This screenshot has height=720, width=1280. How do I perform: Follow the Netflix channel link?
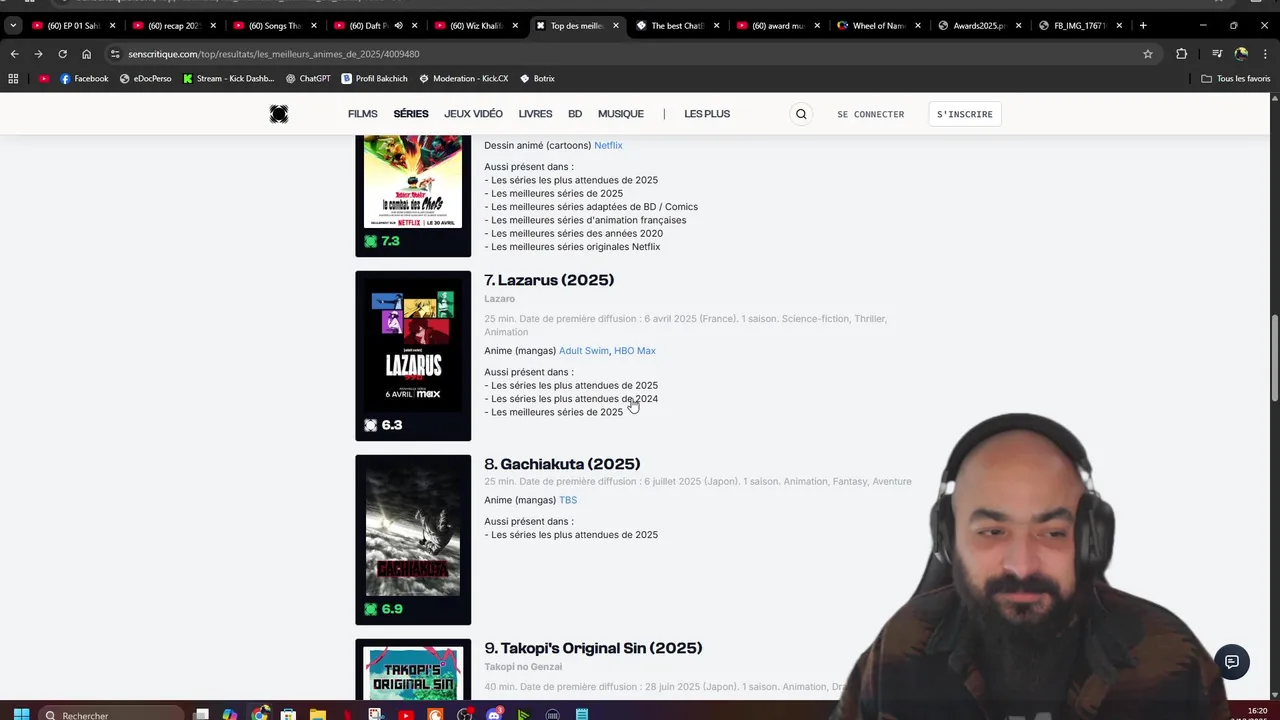pos(608,146)
